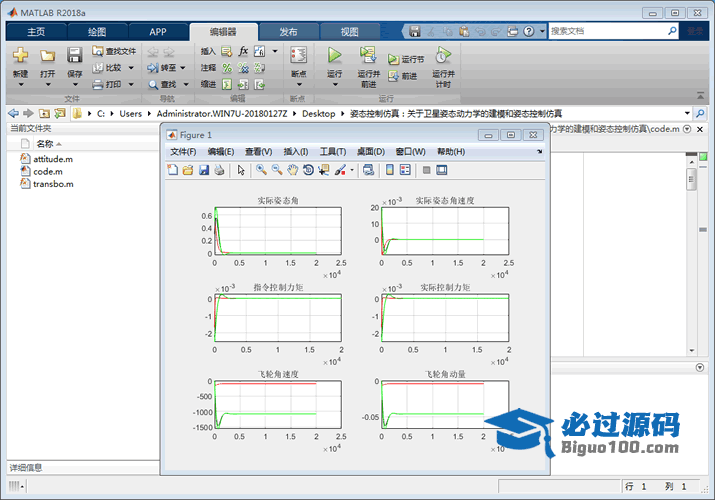Select the Brush data tool
The image size is (715, 500).
[340, 170]
